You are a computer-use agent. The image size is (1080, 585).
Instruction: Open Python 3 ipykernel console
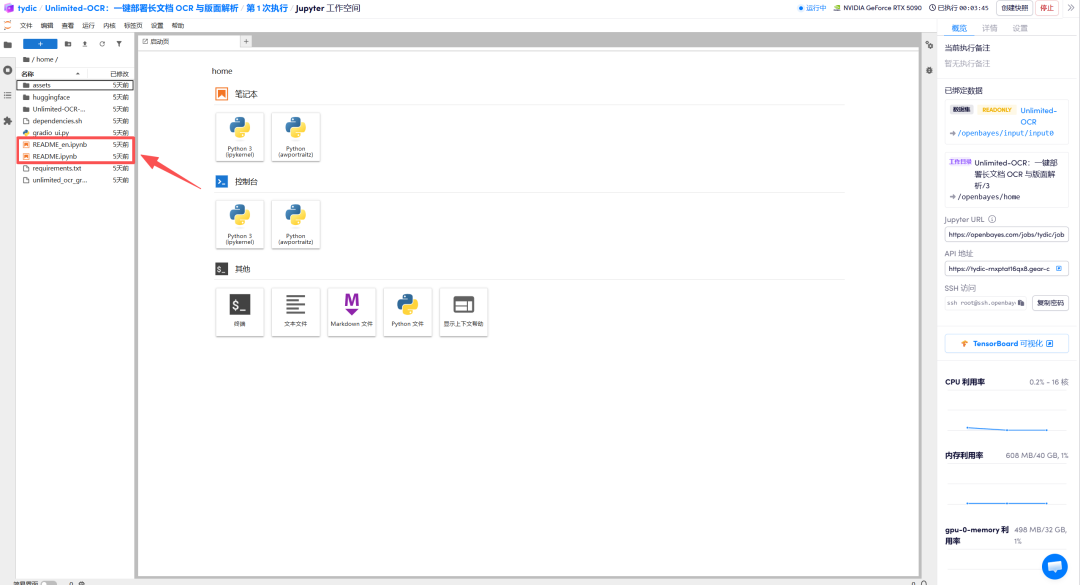[x=240, y=225]
